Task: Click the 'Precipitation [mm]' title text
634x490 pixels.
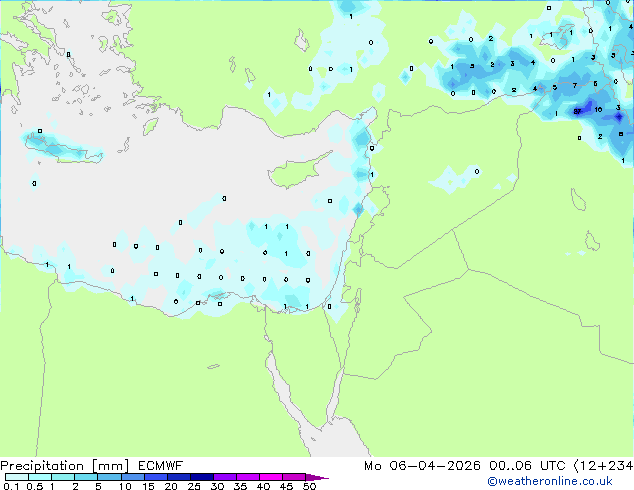Action: point(65,466)
